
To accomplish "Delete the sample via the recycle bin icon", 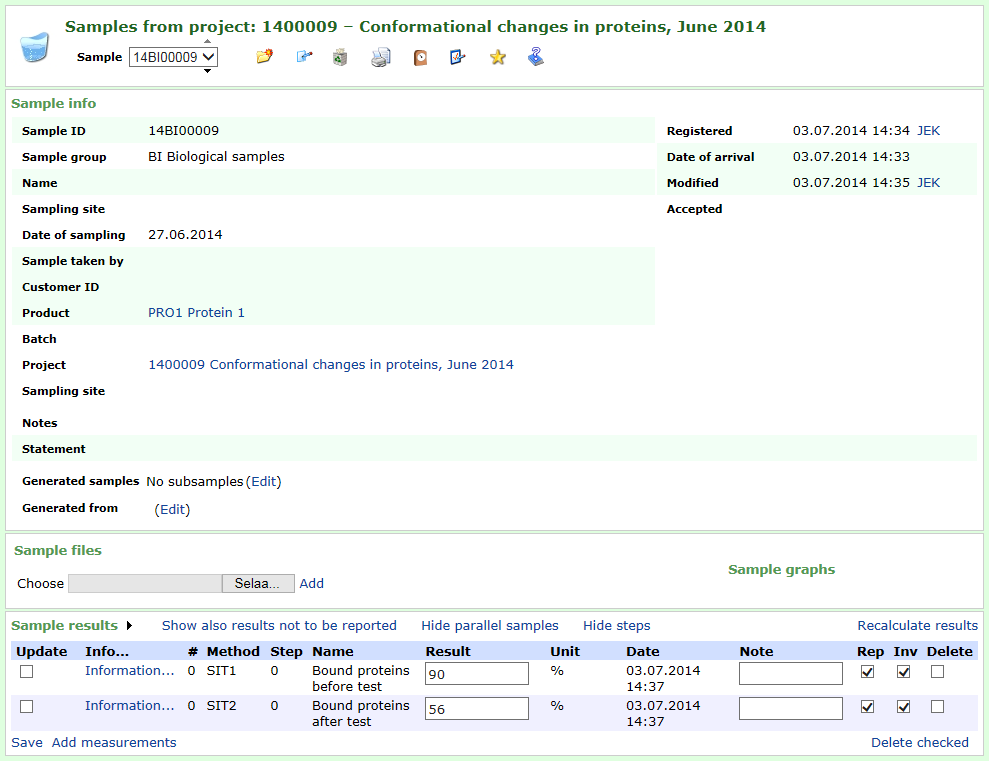I will coord(340,57).
